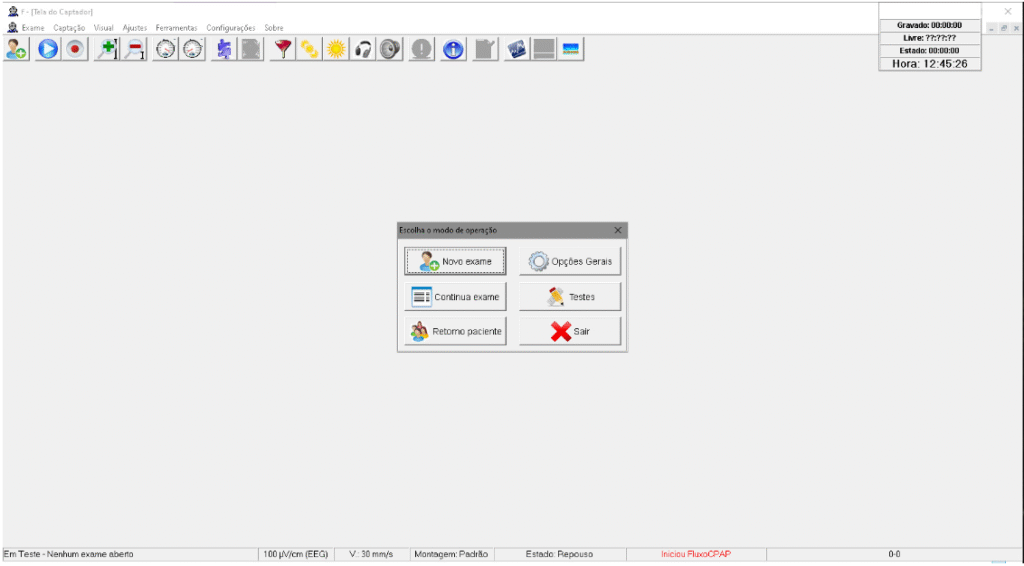Click the yellow sun icon
Screen dimensions: 1024x566
(337, 49)
